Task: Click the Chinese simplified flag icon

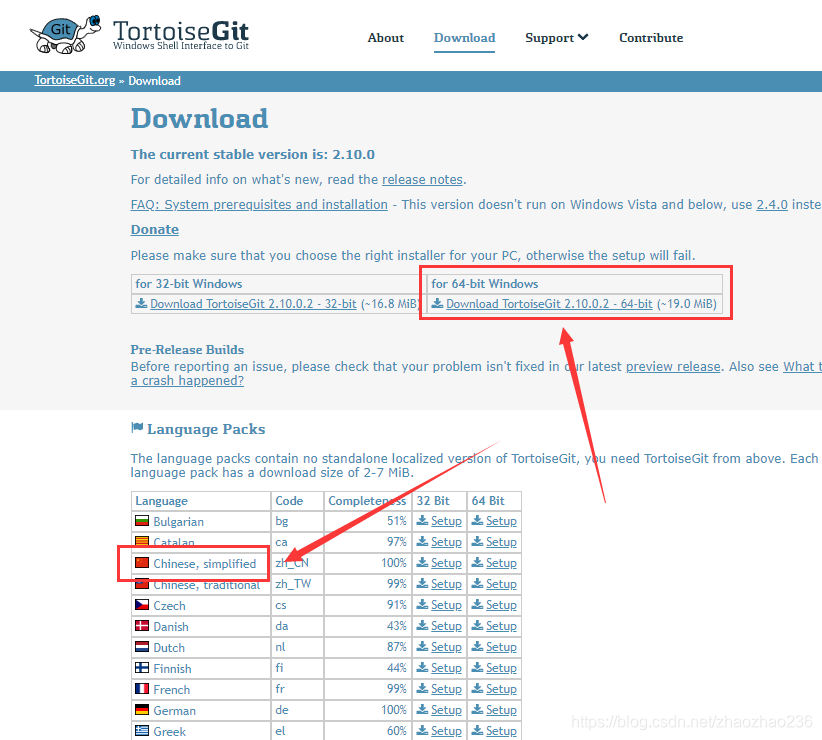Action: 142,563
